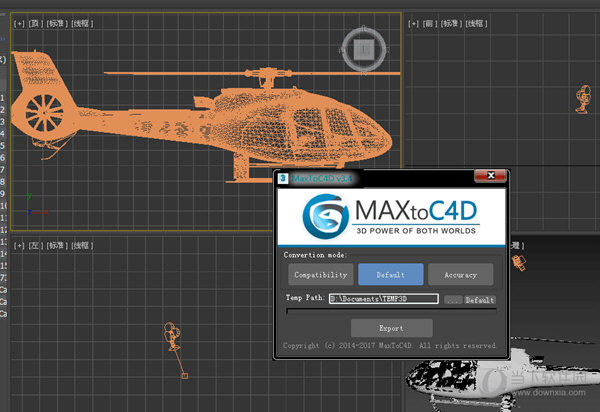
Task: Open the 线框 menu in bottom-left viewport
Action: [82, 245]
